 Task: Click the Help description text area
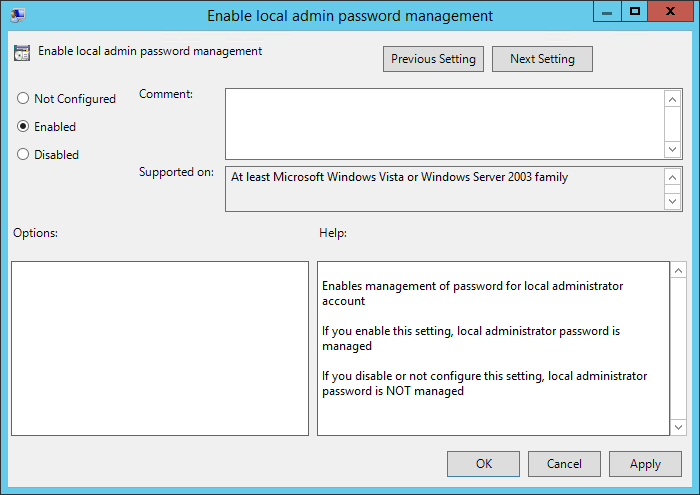click(x=492, y=348)
